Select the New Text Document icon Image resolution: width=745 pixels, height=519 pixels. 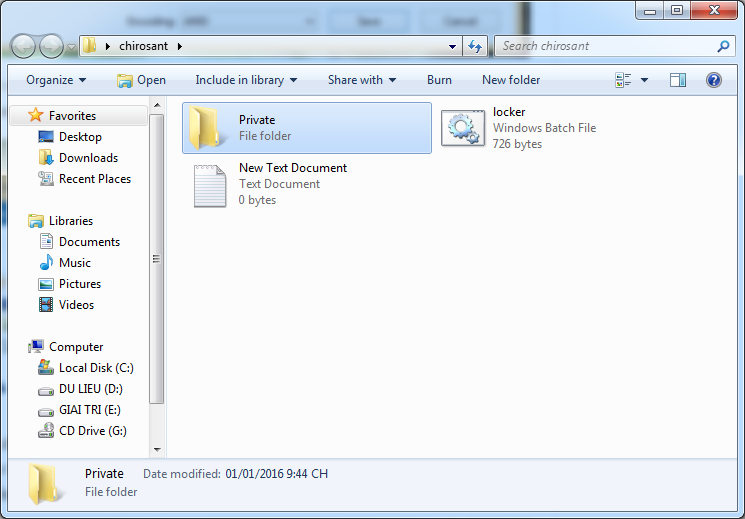[x=209, y=184]
